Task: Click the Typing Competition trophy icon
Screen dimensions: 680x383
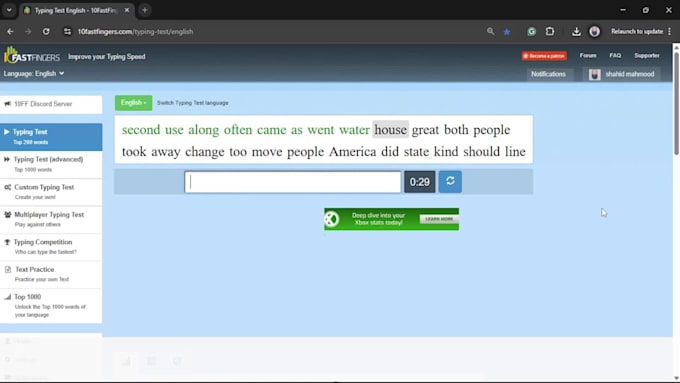Action: [7, 242]
